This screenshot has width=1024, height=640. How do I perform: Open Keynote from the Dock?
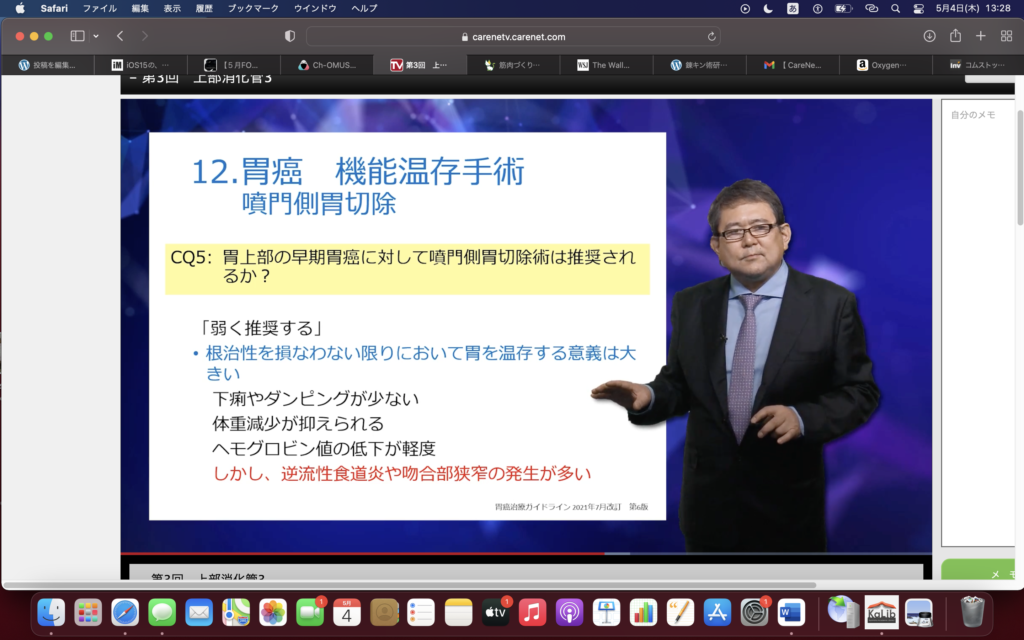point(606,611)
